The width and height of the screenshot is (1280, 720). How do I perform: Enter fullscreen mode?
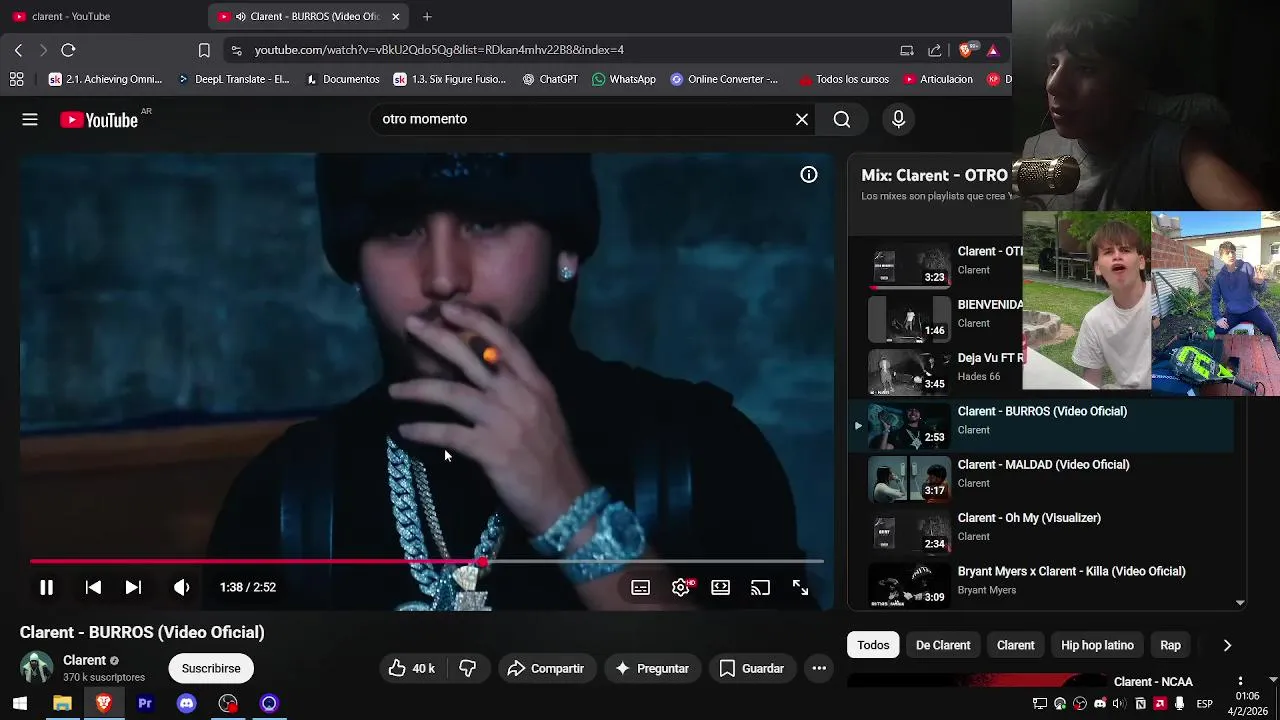click(x=801, y=588)
